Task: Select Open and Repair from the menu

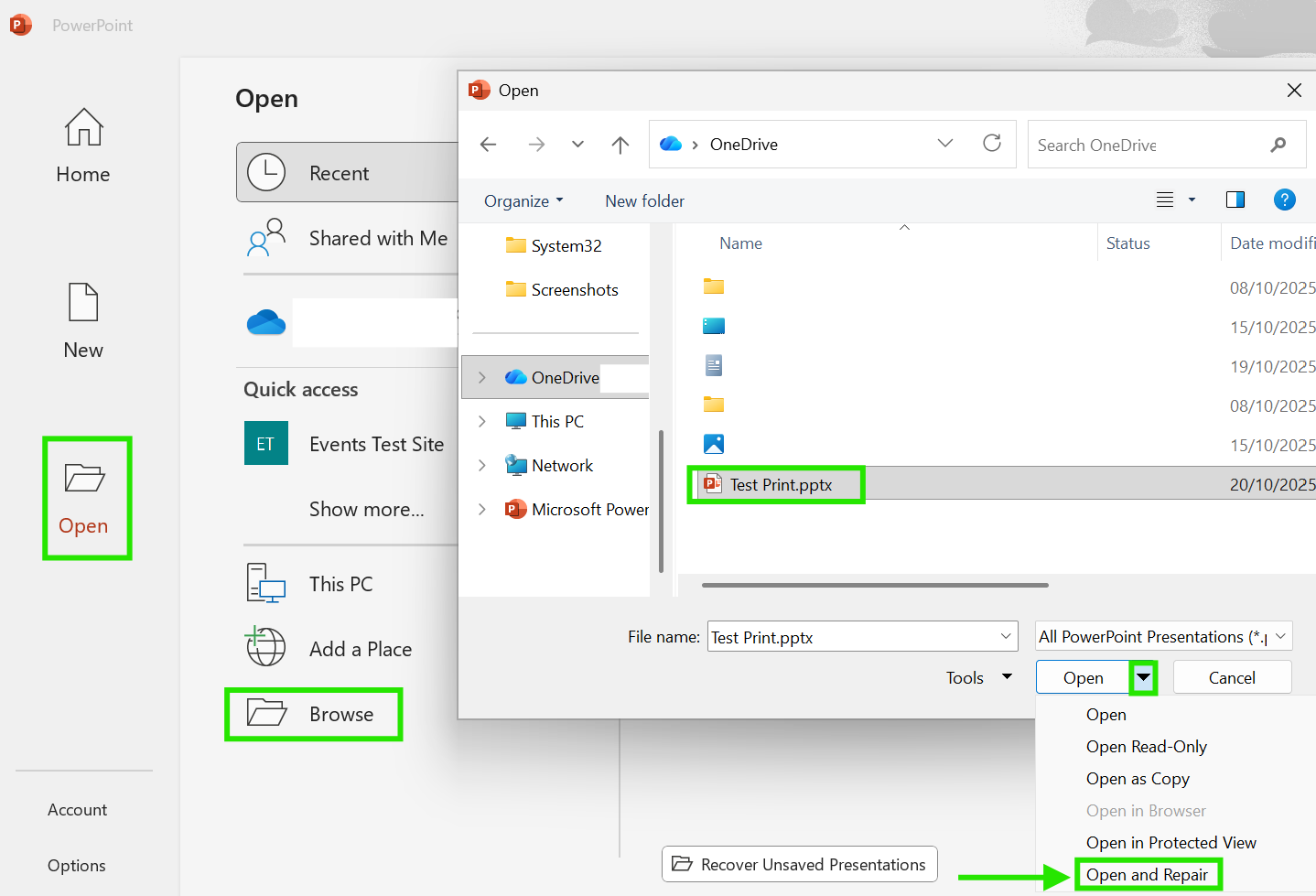Action: tap(1148, 875)
